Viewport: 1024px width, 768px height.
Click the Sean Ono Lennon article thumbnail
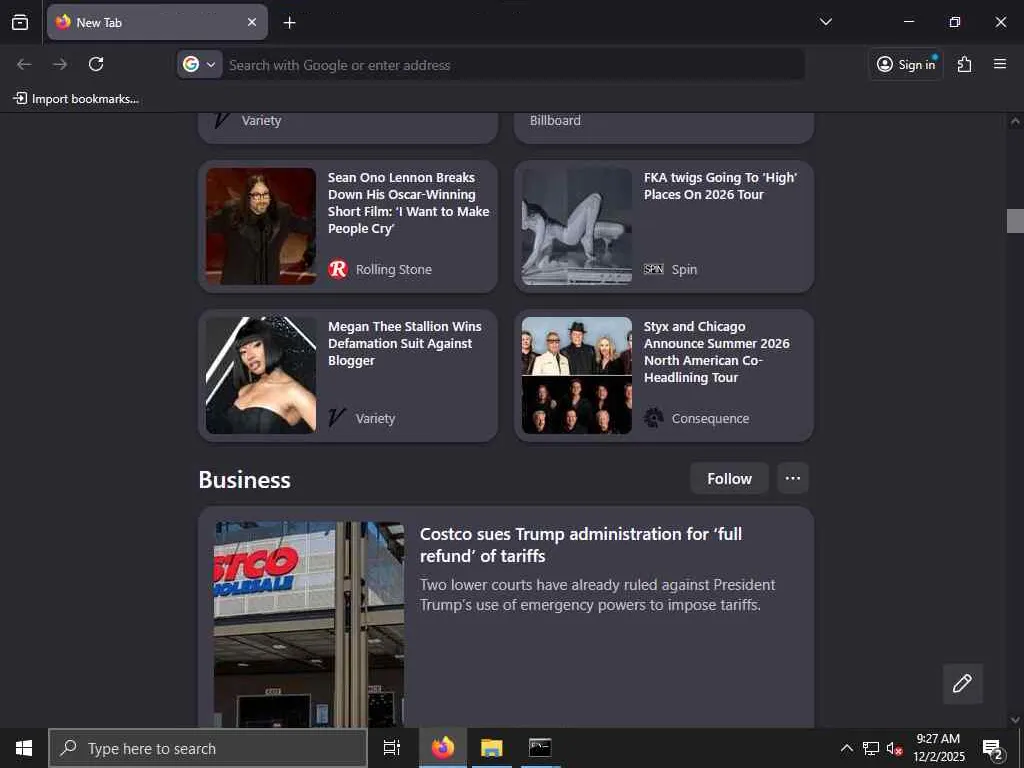tap(261, 226)
